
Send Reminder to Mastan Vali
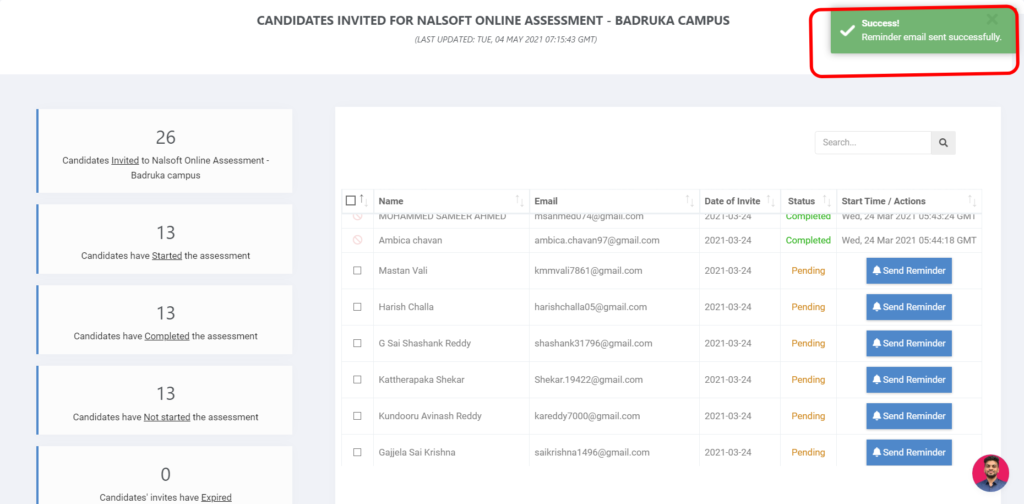[909, 271]
